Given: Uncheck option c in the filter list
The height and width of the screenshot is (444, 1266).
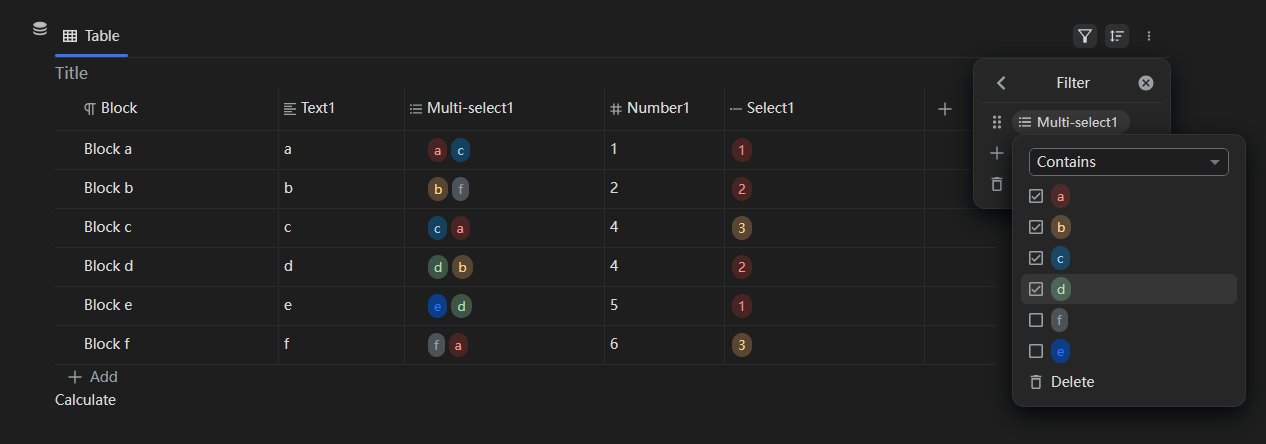Looking at the screenshot, I should click(1036, 258).
